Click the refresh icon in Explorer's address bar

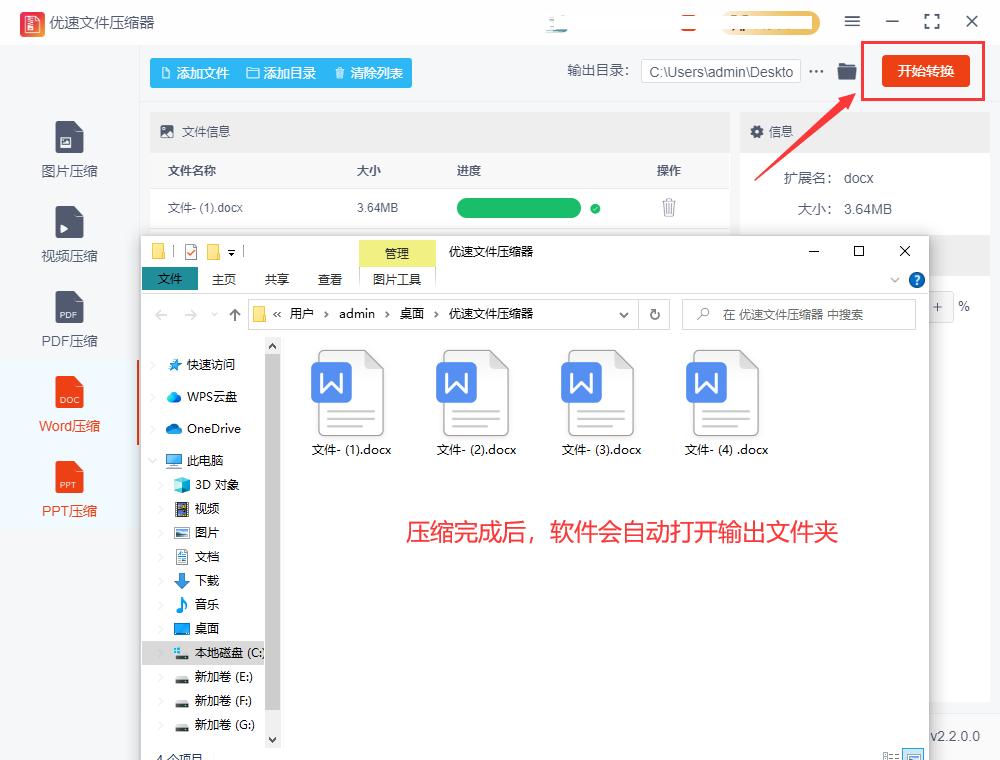(655, 314)
